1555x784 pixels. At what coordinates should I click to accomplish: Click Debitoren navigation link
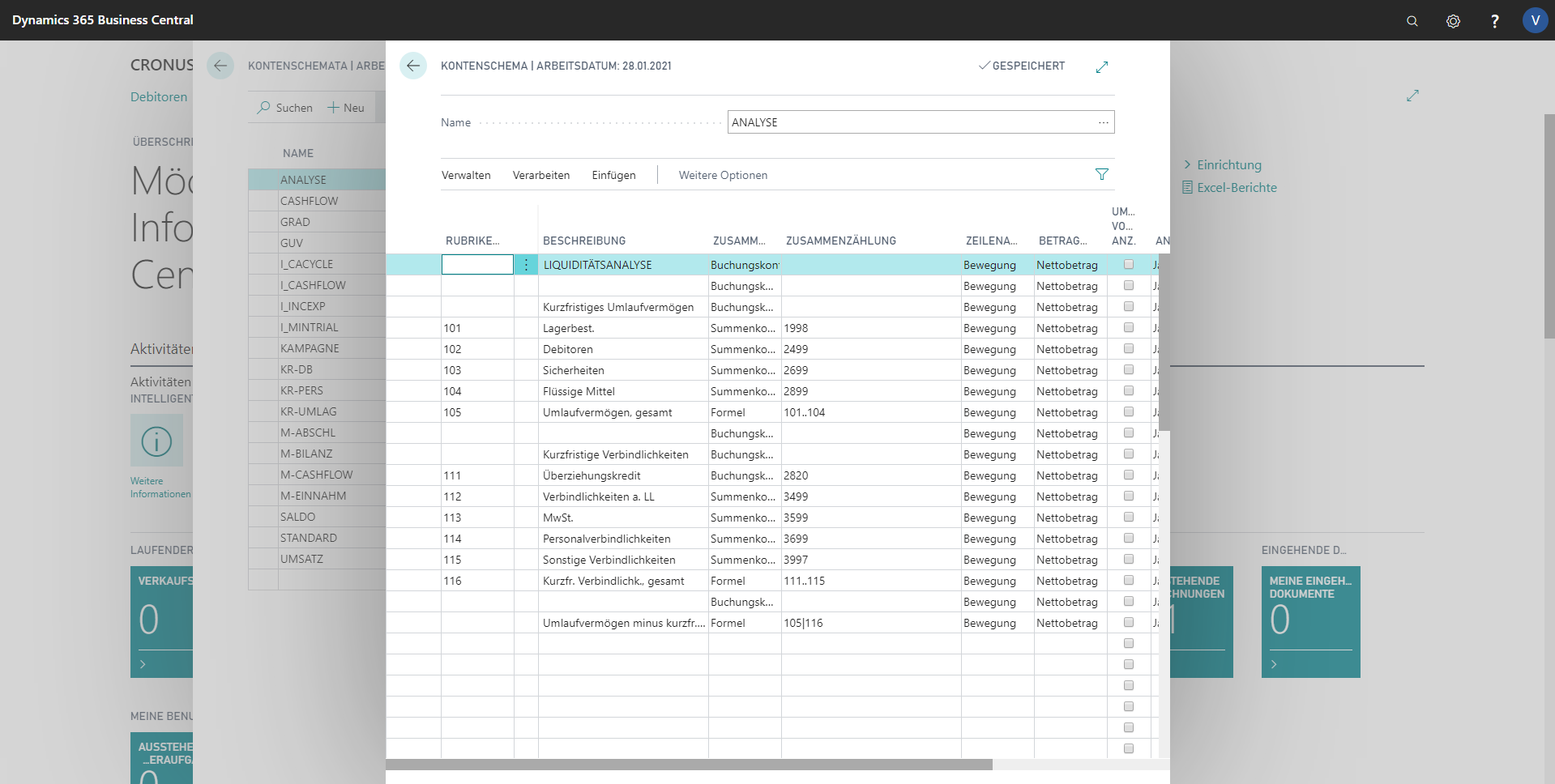click(x=159, y=97)
